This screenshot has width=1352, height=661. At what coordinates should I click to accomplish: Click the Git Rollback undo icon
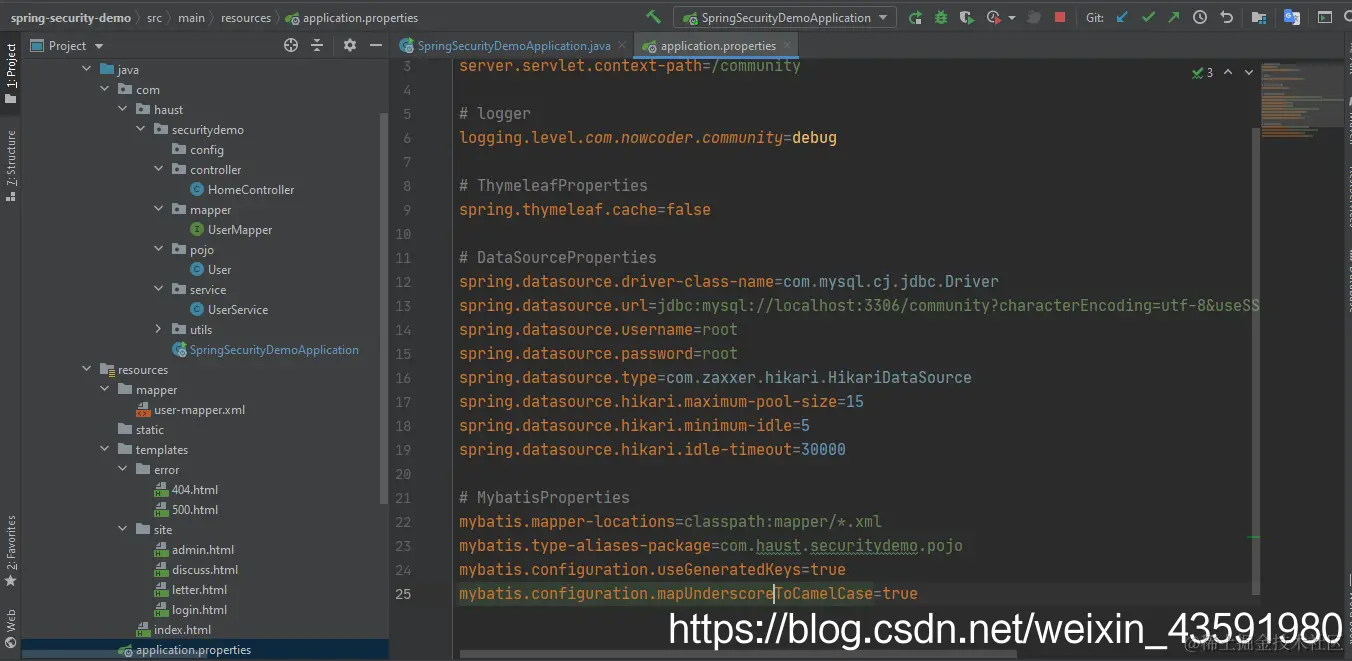1227,18
